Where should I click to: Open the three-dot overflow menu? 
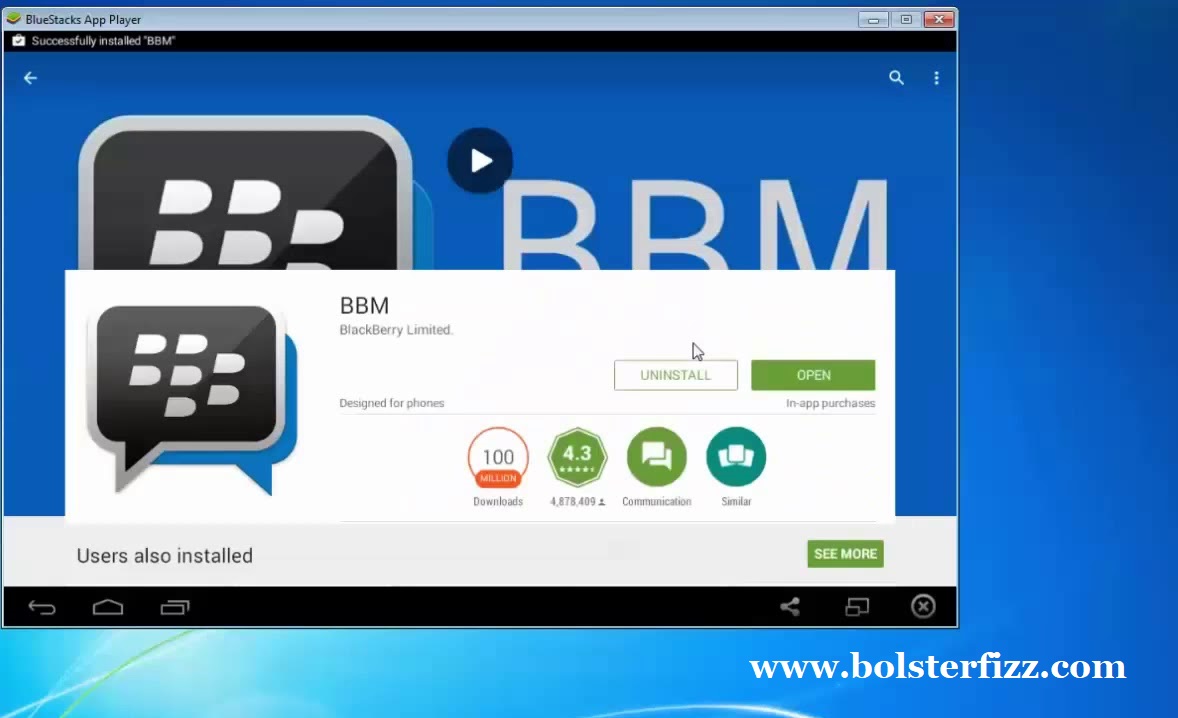[936, 78]
